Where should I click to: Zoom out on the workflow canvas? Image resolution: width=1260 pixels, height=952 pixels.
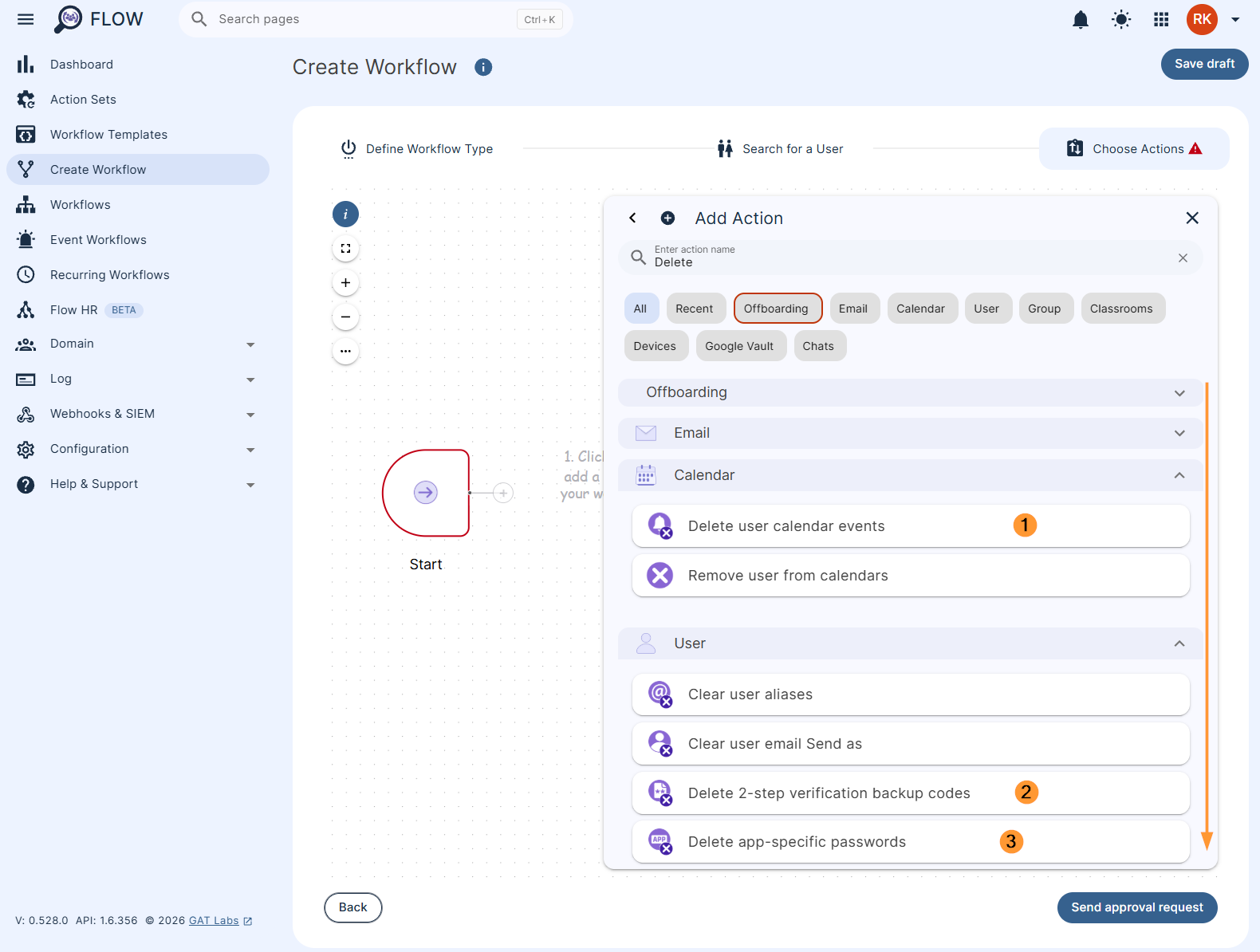click(x=345, y=317)
